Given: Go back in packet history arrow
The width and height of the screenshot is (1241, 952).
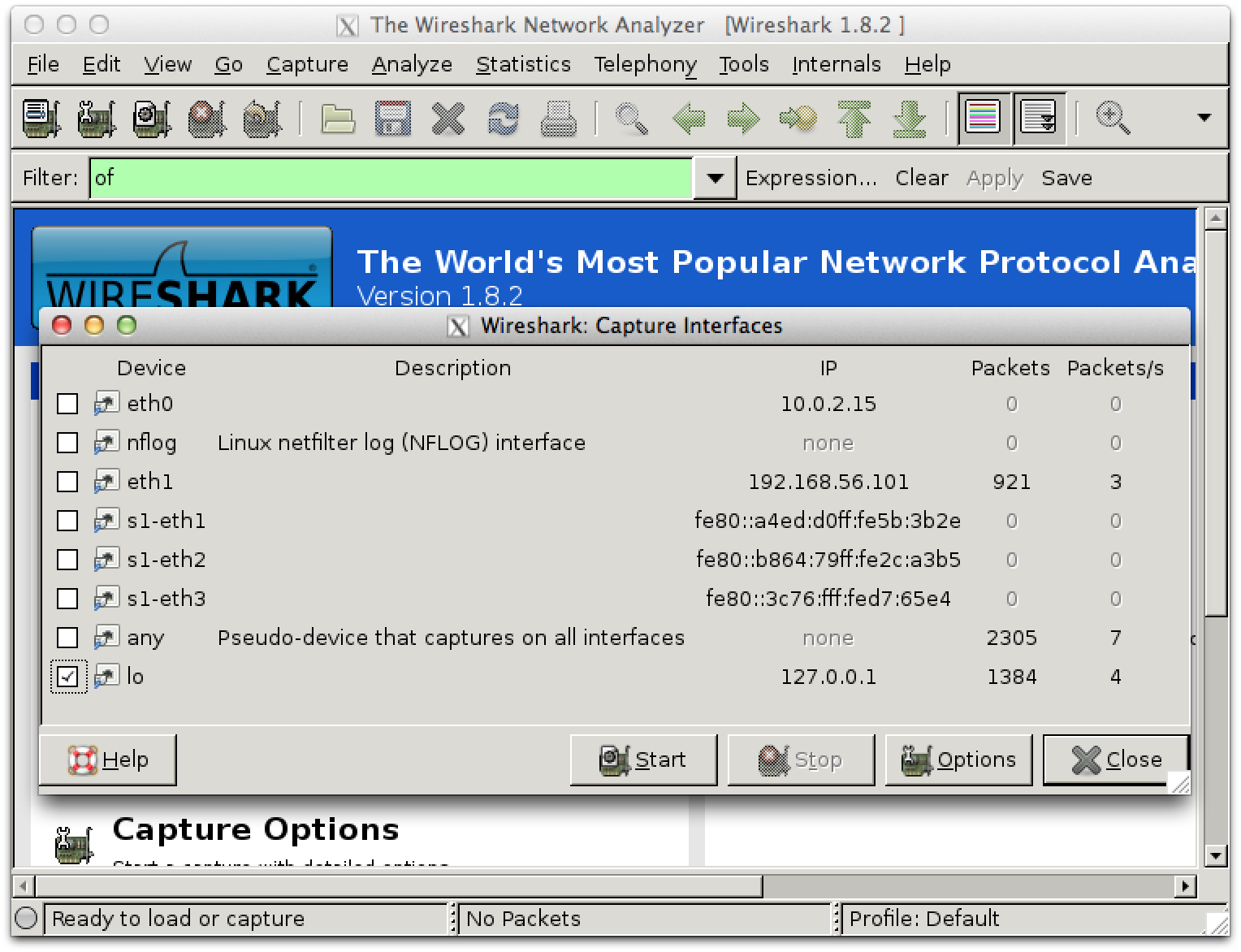Looking at the screenshot, I should click(x=689, y=119).
